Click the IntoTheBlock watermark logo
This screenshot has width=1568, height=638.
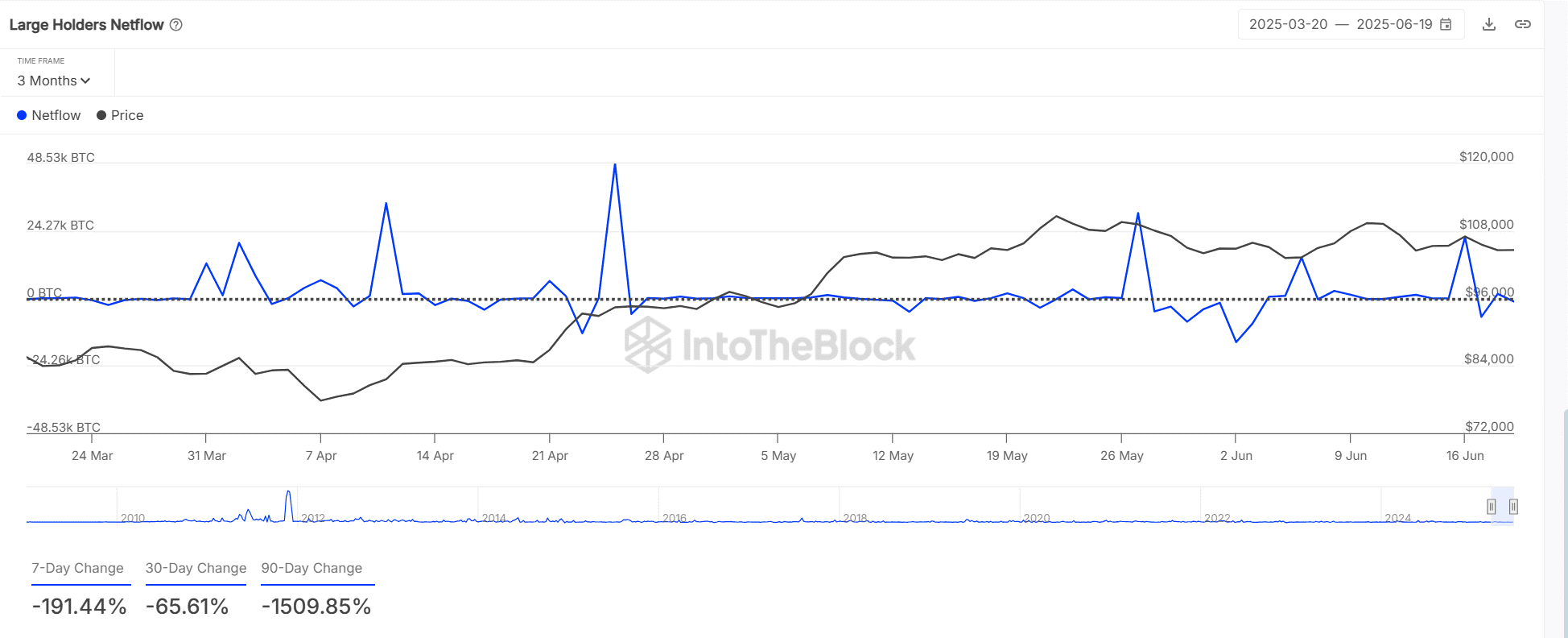649,345
